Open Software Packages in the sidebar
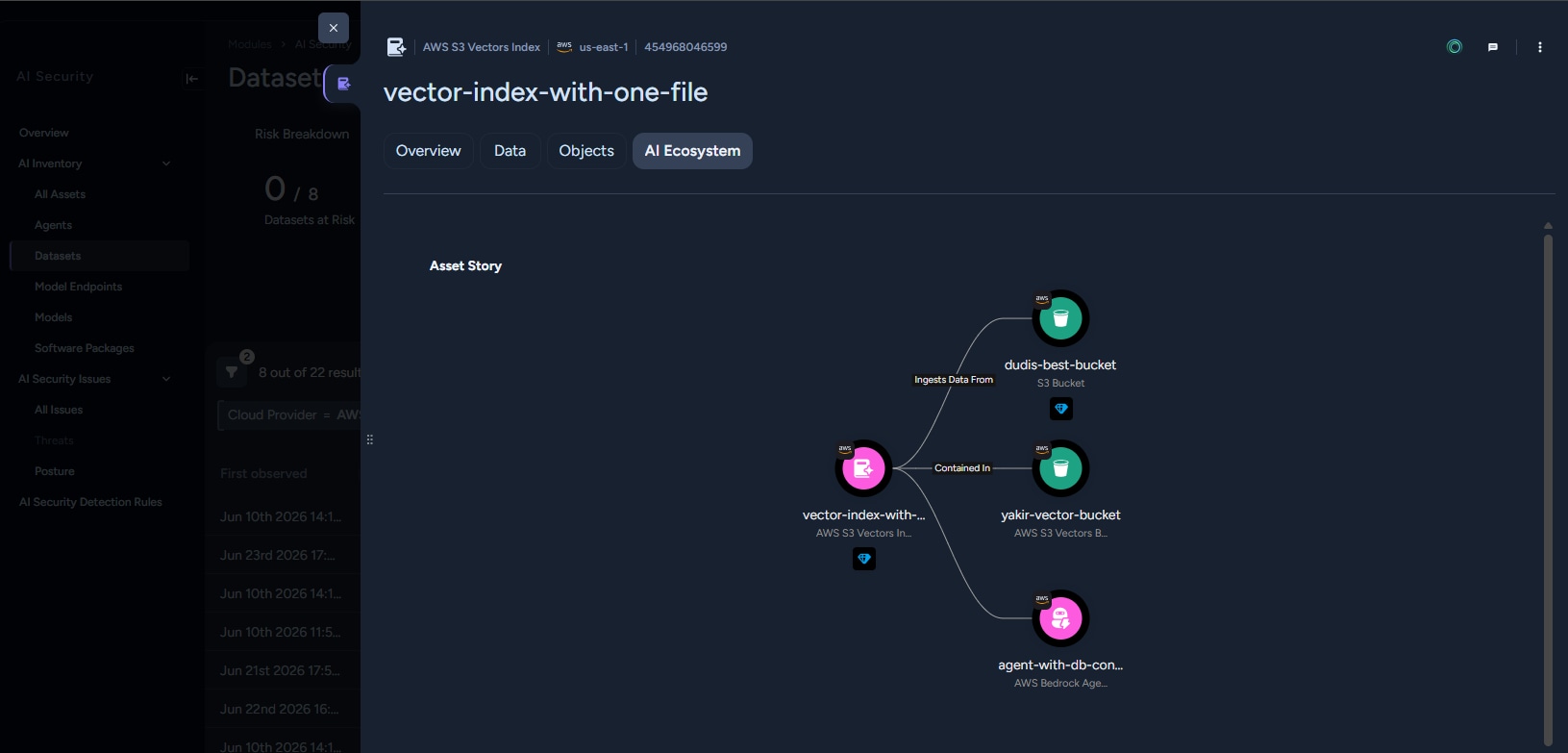 (x=84, y=348)
